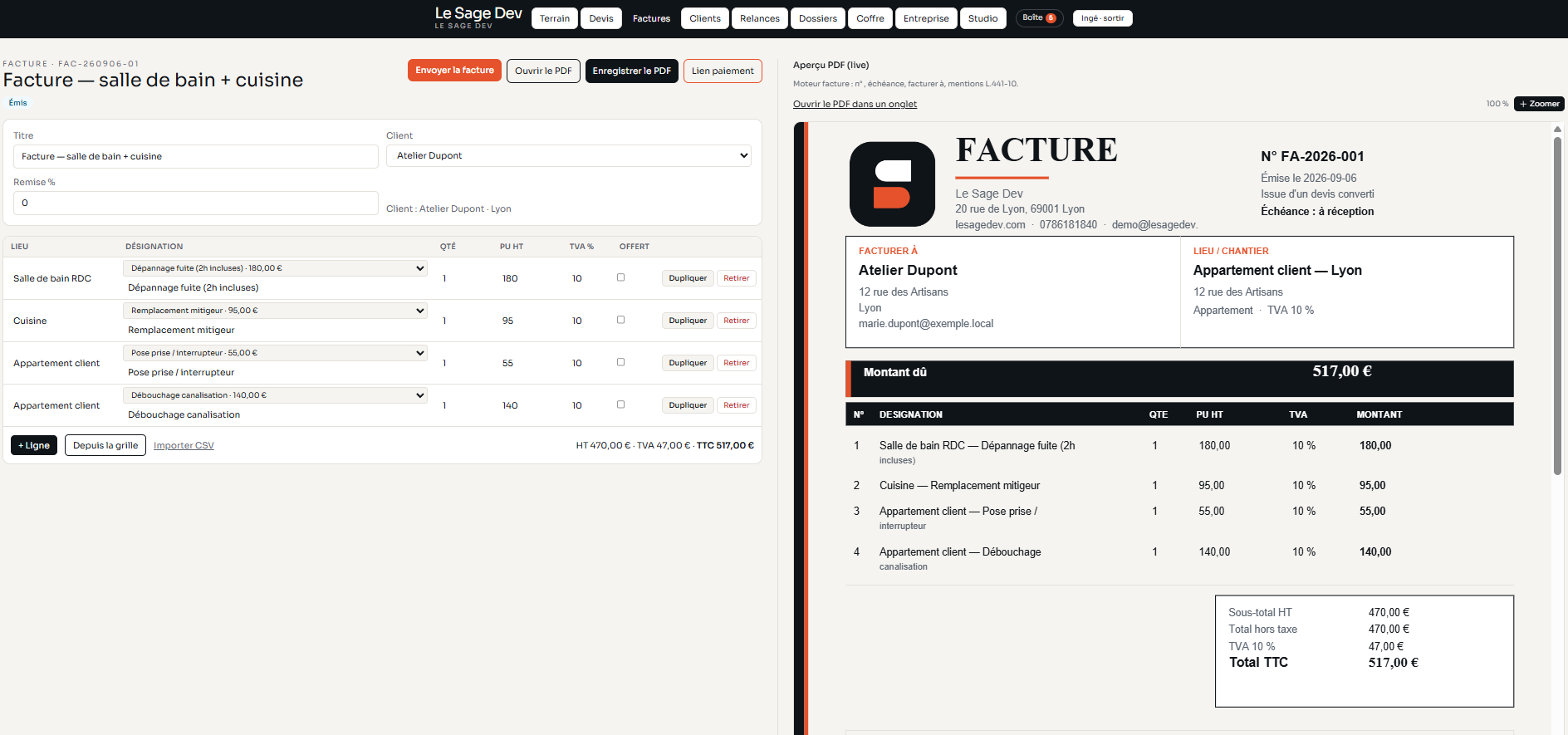Click Ouvrir le PDF button
This screenshot has width=1568, height=735.
point(543,71)
